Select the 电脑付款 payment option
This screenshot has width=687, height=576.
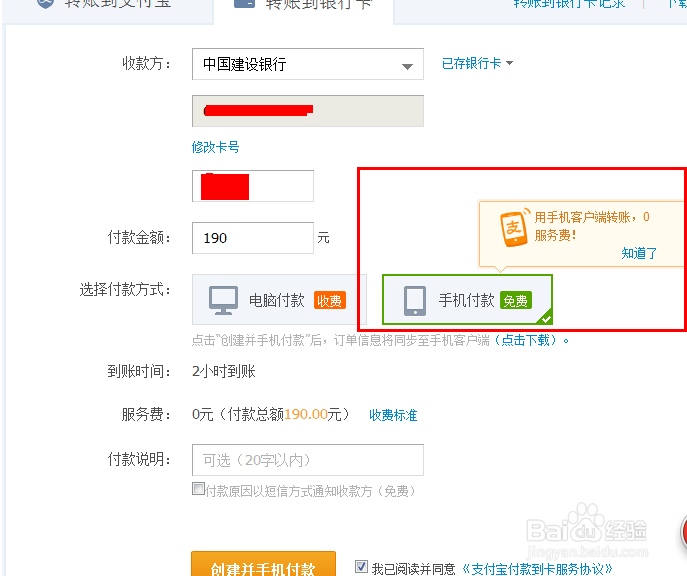pyautogui.click(x=279, y=300)
